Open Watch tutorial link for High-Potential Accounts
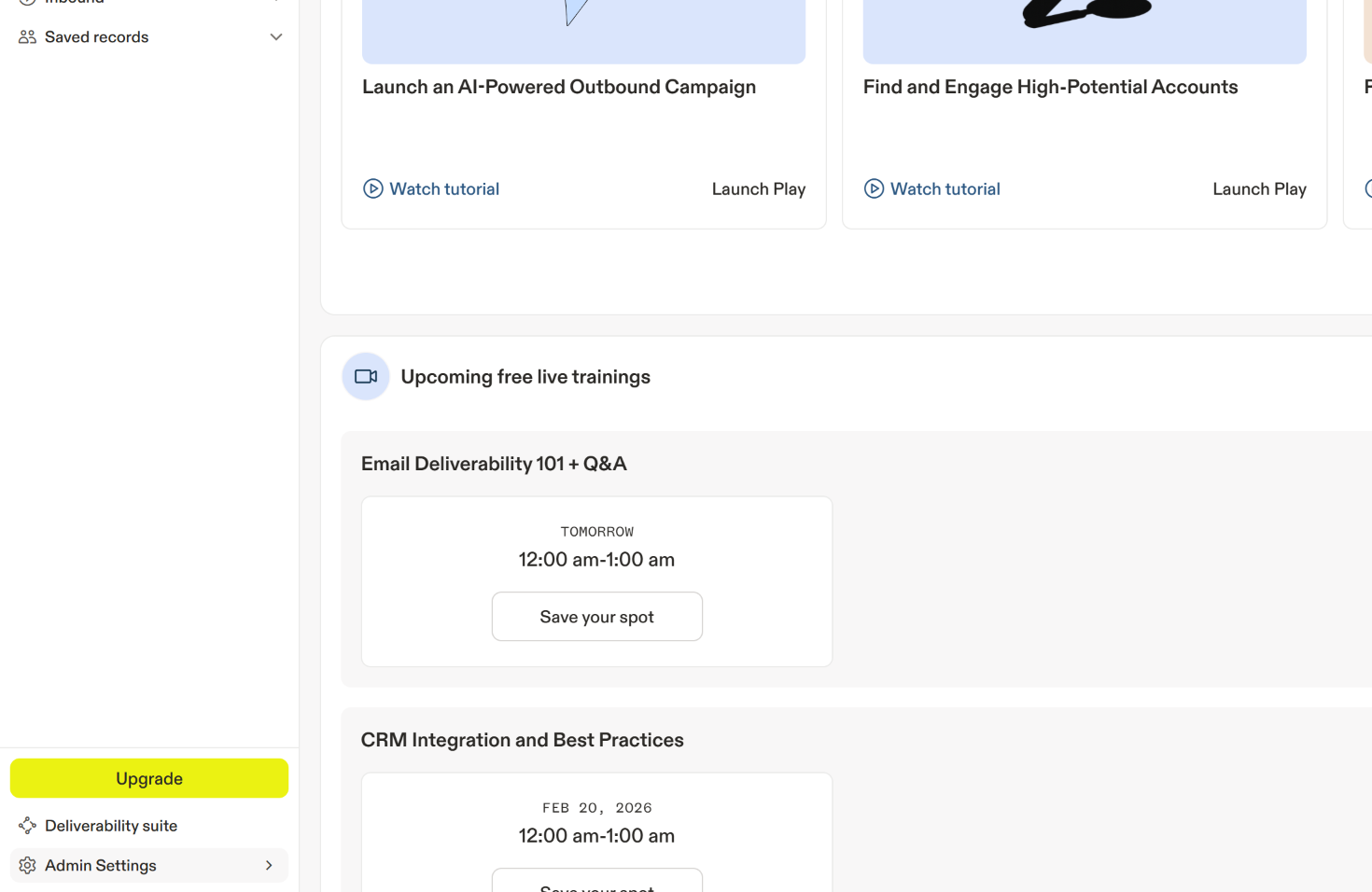 (945, 188)
